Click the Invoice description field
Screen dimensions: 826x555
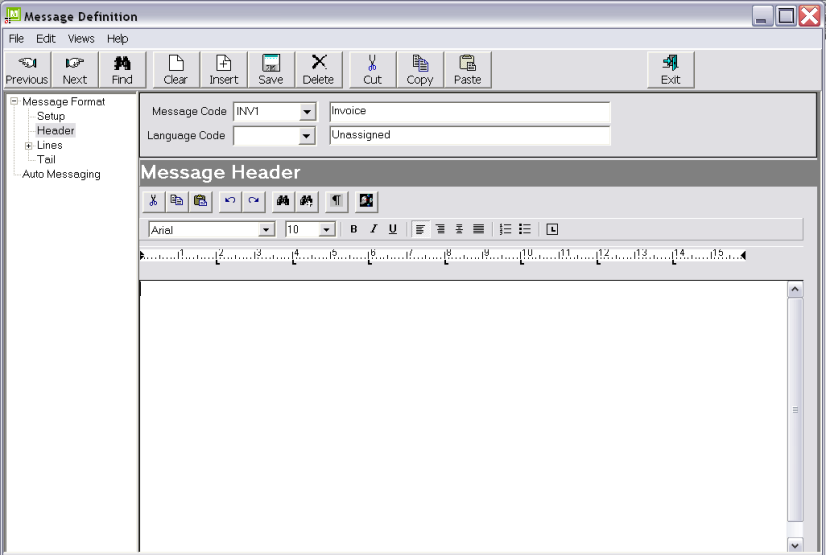[469, 112]
